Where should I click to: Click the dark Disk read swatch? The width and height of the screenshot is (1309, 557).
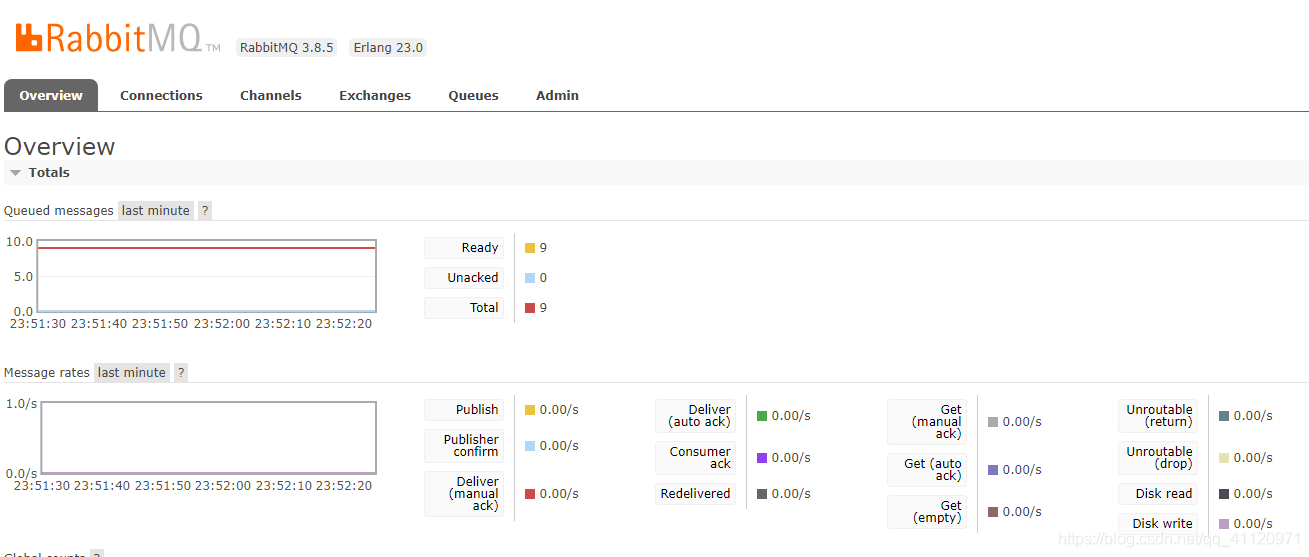tap(1224, 494)
